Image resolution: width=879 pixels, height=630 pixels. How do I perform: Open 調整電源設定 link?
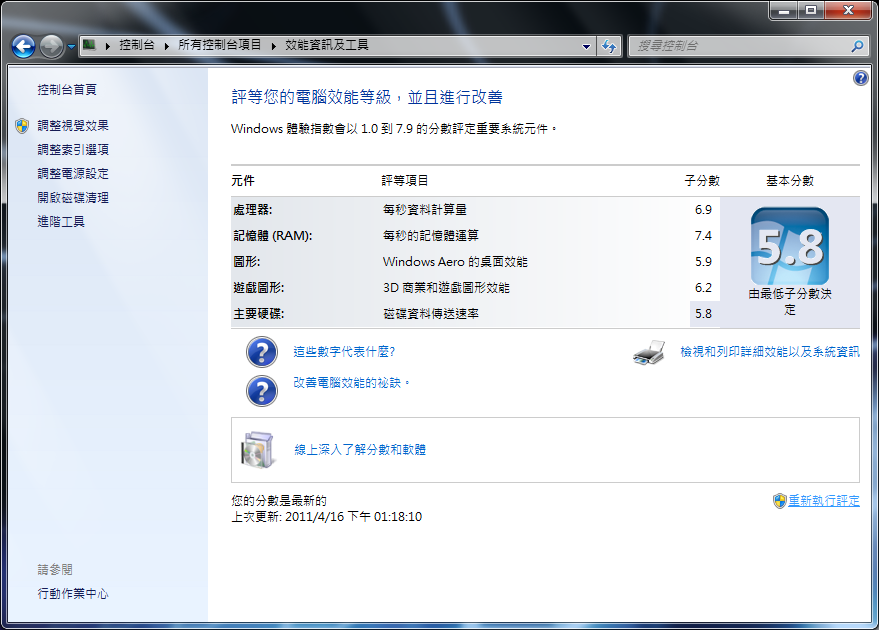coord(73,174)
